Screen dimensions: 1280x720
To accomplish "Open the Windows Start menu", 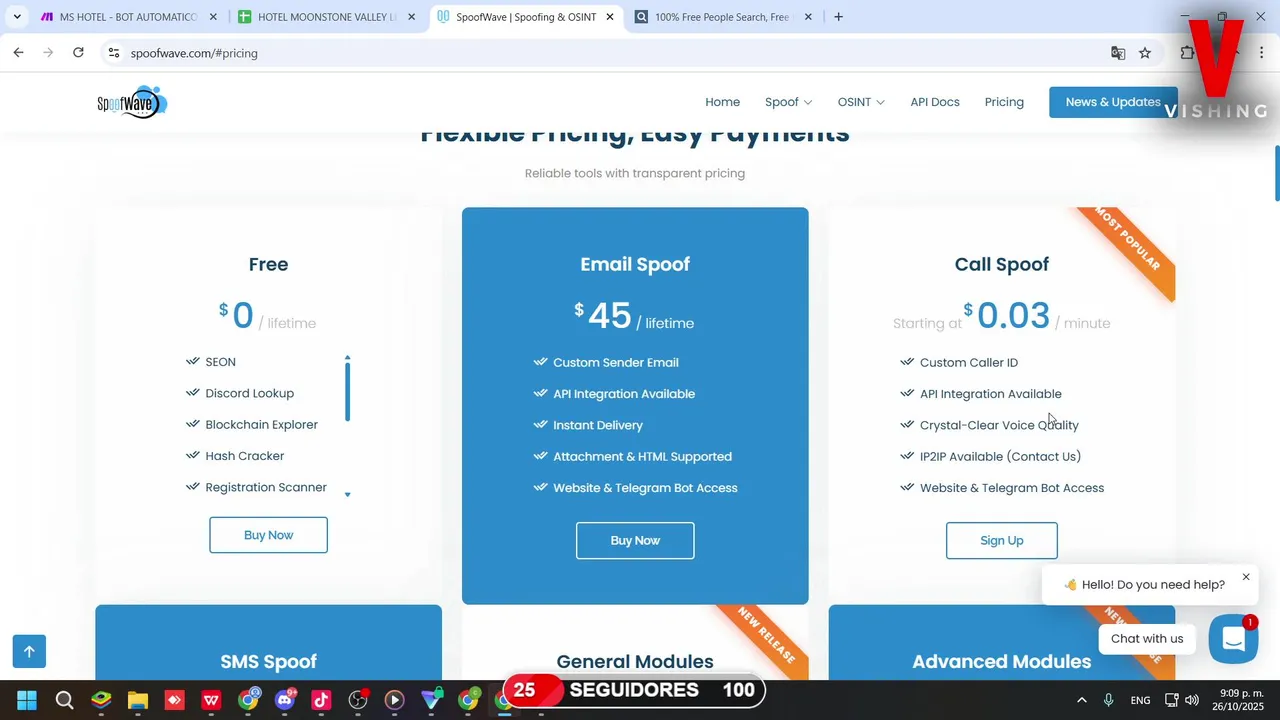I will pos(27,700).
